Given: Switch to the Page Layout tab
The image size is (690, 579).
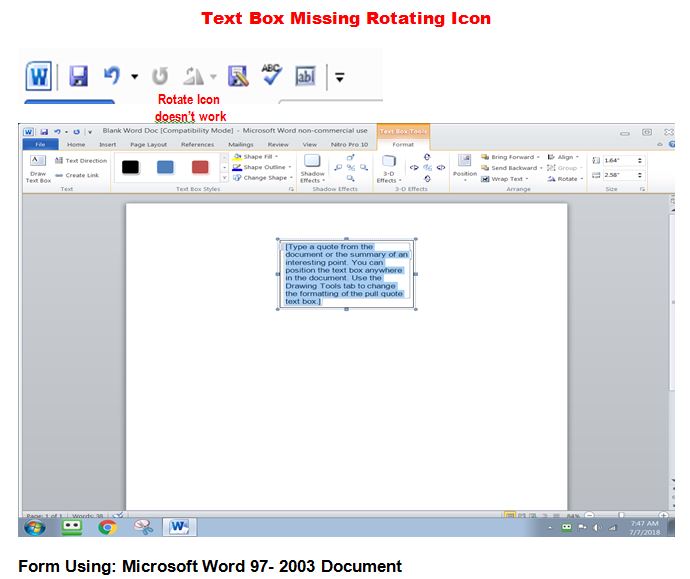Looking at the screenshot, I should pos(149,144).
